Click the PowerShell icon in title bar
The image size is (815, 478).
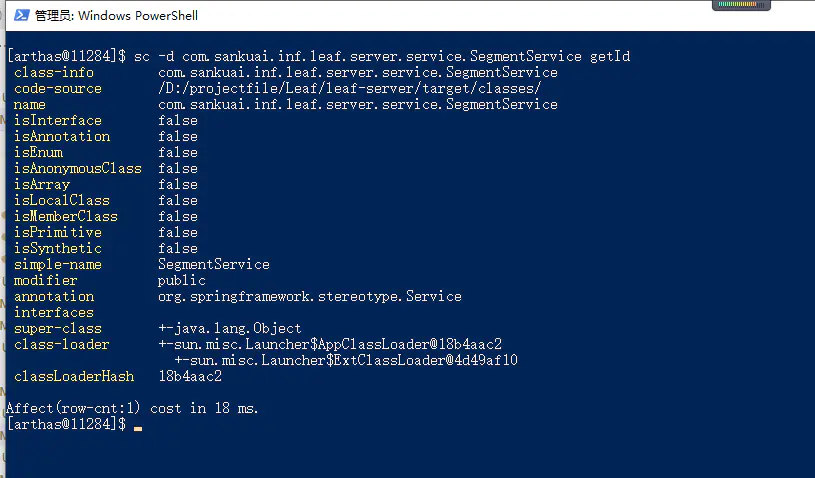coord(19,15)
